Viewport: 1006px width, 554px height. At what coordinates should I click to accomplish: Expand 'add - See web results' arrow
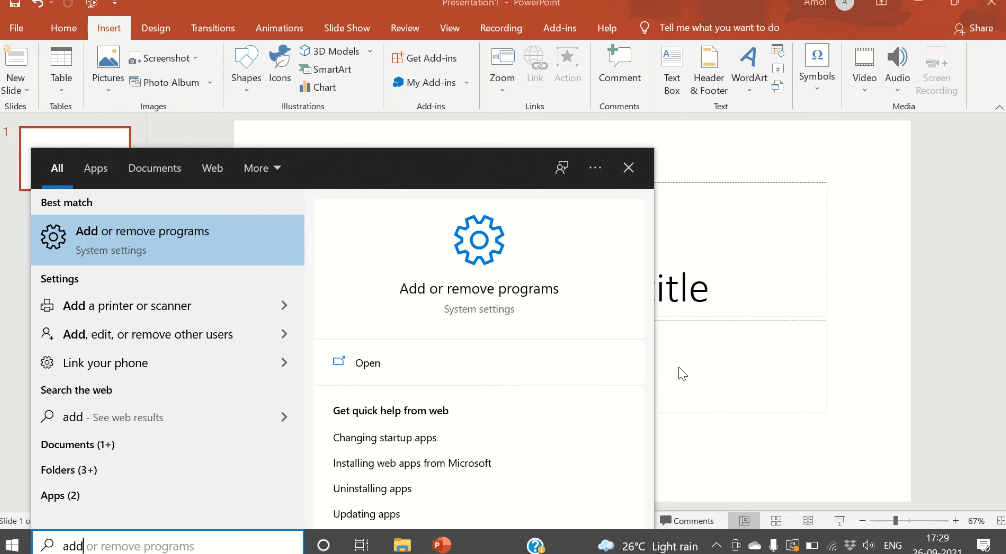coord(284,417)
